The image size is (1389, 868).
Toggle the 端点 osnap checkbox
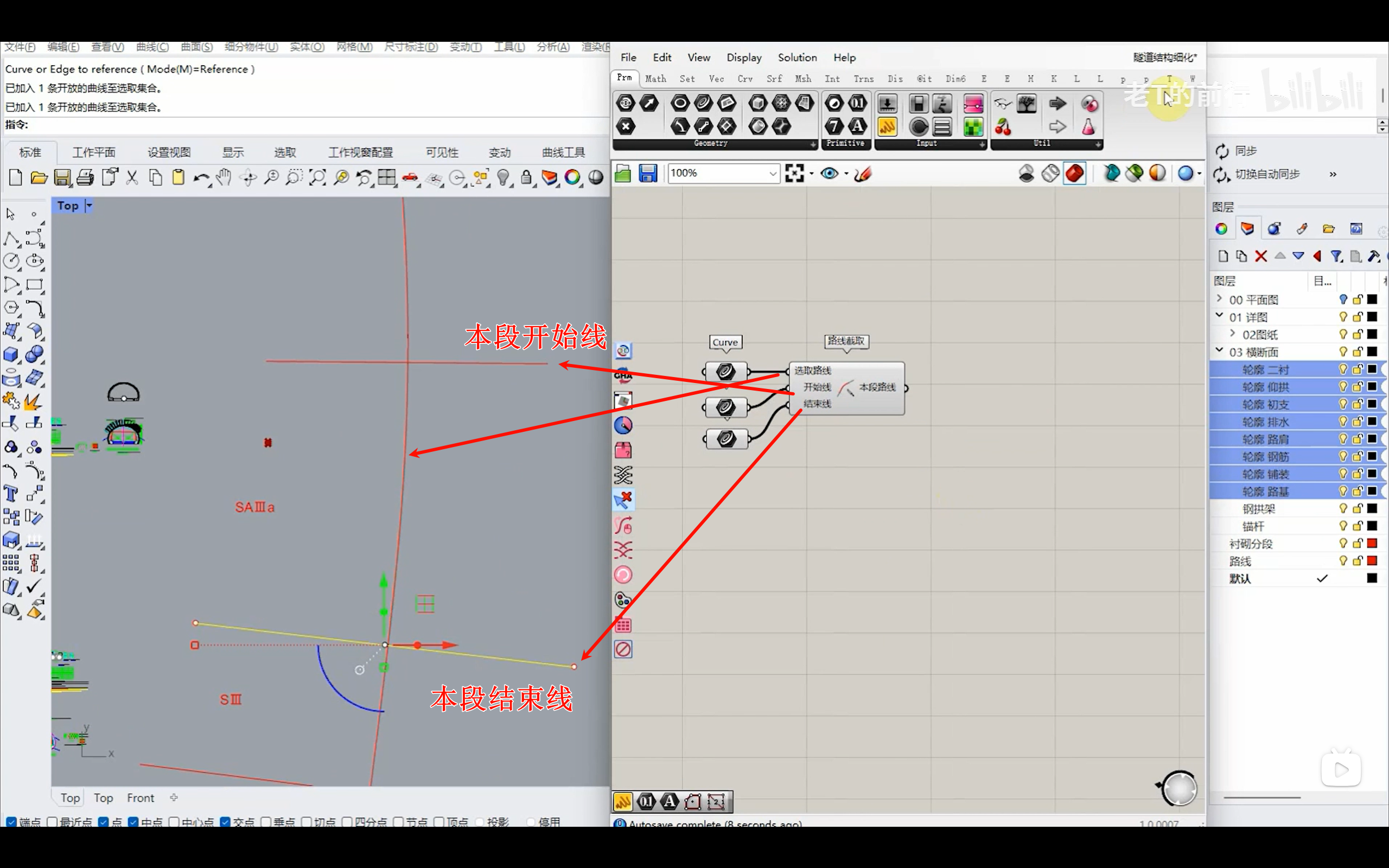(11, 822)
